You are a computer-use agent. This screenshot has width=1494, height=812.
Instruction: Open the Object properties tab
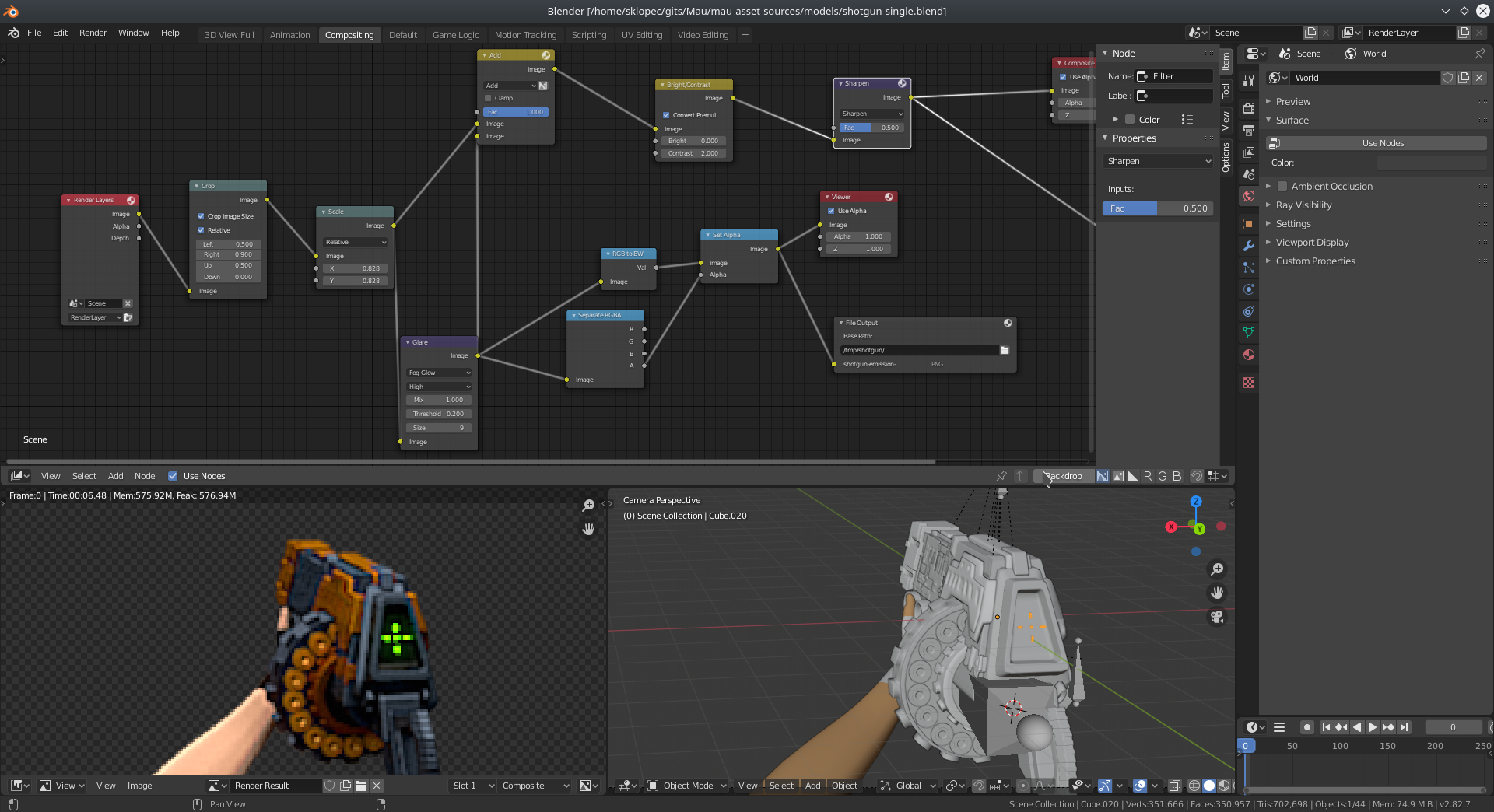point(1249,224)
